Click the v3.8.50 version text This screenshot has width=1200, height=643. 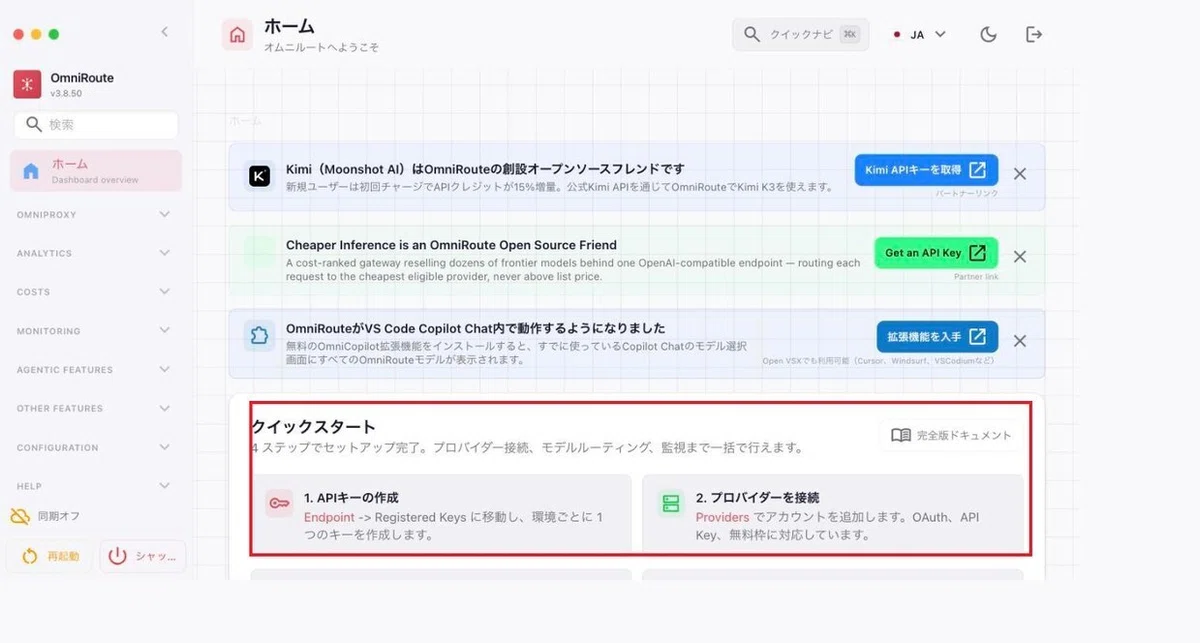(66, 94)
